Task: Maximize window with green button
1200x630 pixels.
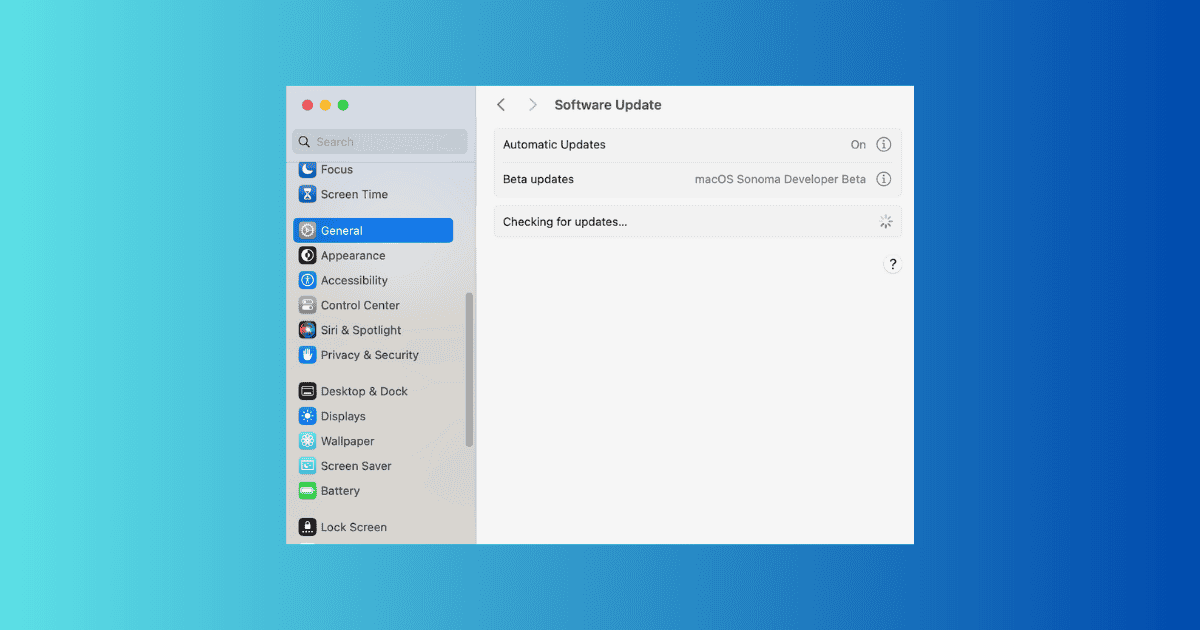Action: pos(343,105)
